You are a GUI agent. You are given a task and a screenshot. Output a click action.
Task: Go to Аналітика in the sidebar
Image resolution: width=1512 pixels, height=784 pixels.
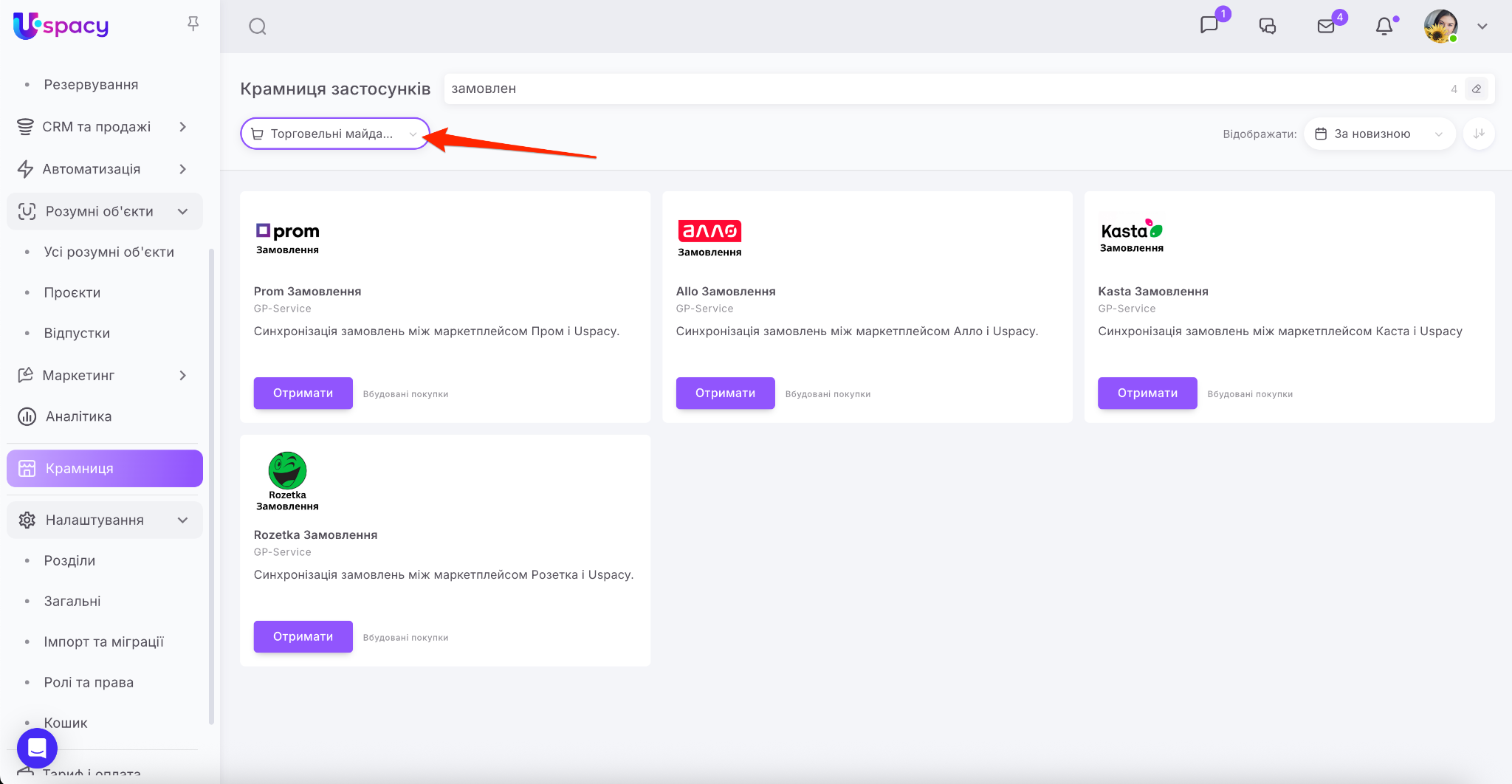78,416
